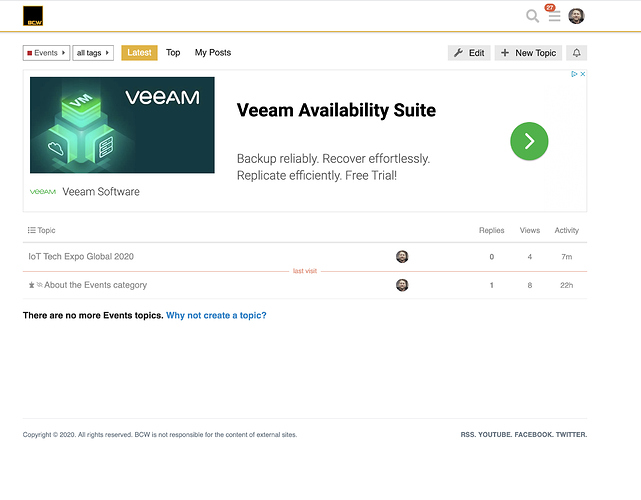Click the Topic column header label
Image resolution: width=641 pixels, height=500 pixels.
[46, 230]
